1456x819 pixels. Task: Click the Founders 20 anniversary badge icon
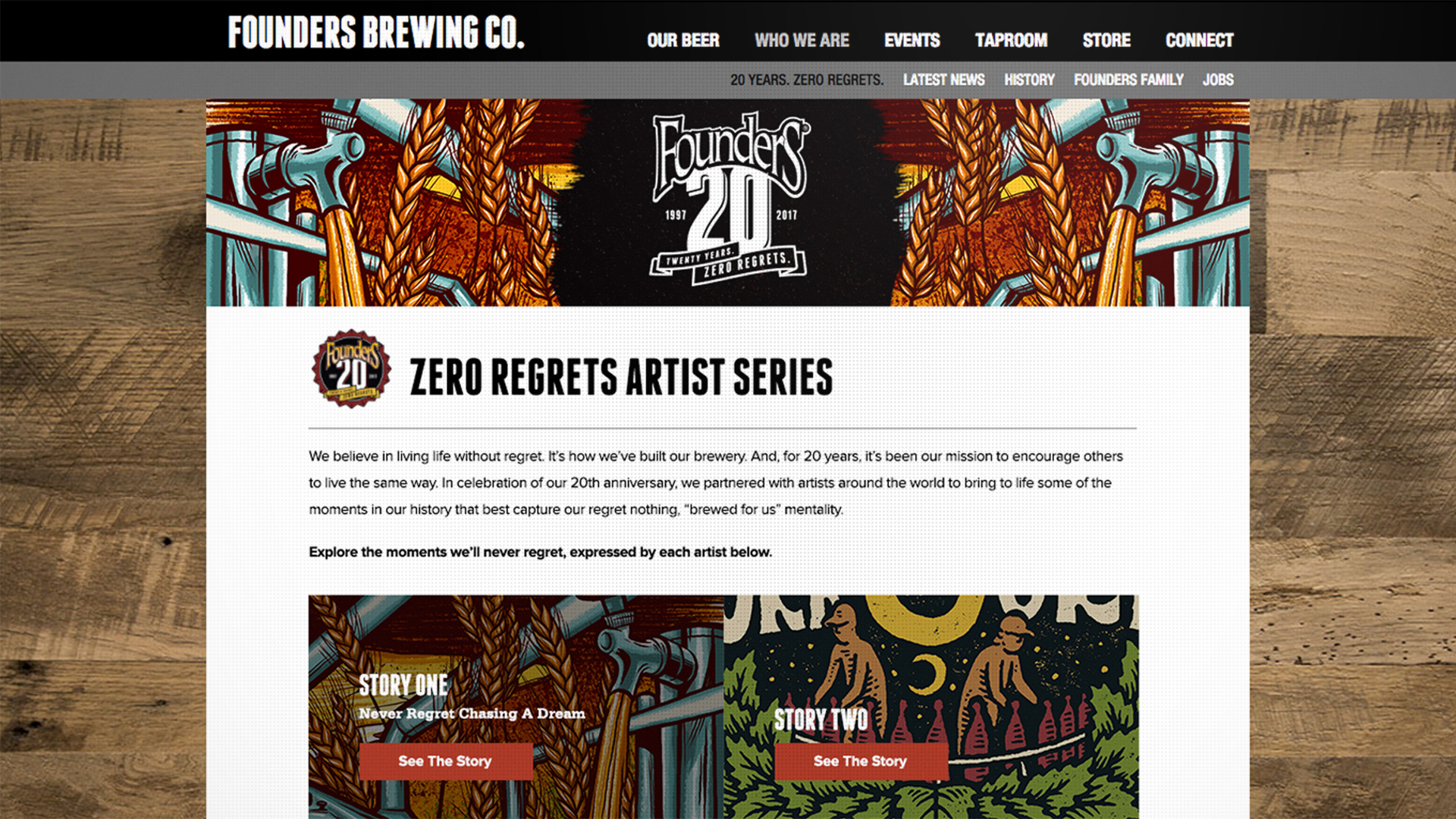point(352,369)
